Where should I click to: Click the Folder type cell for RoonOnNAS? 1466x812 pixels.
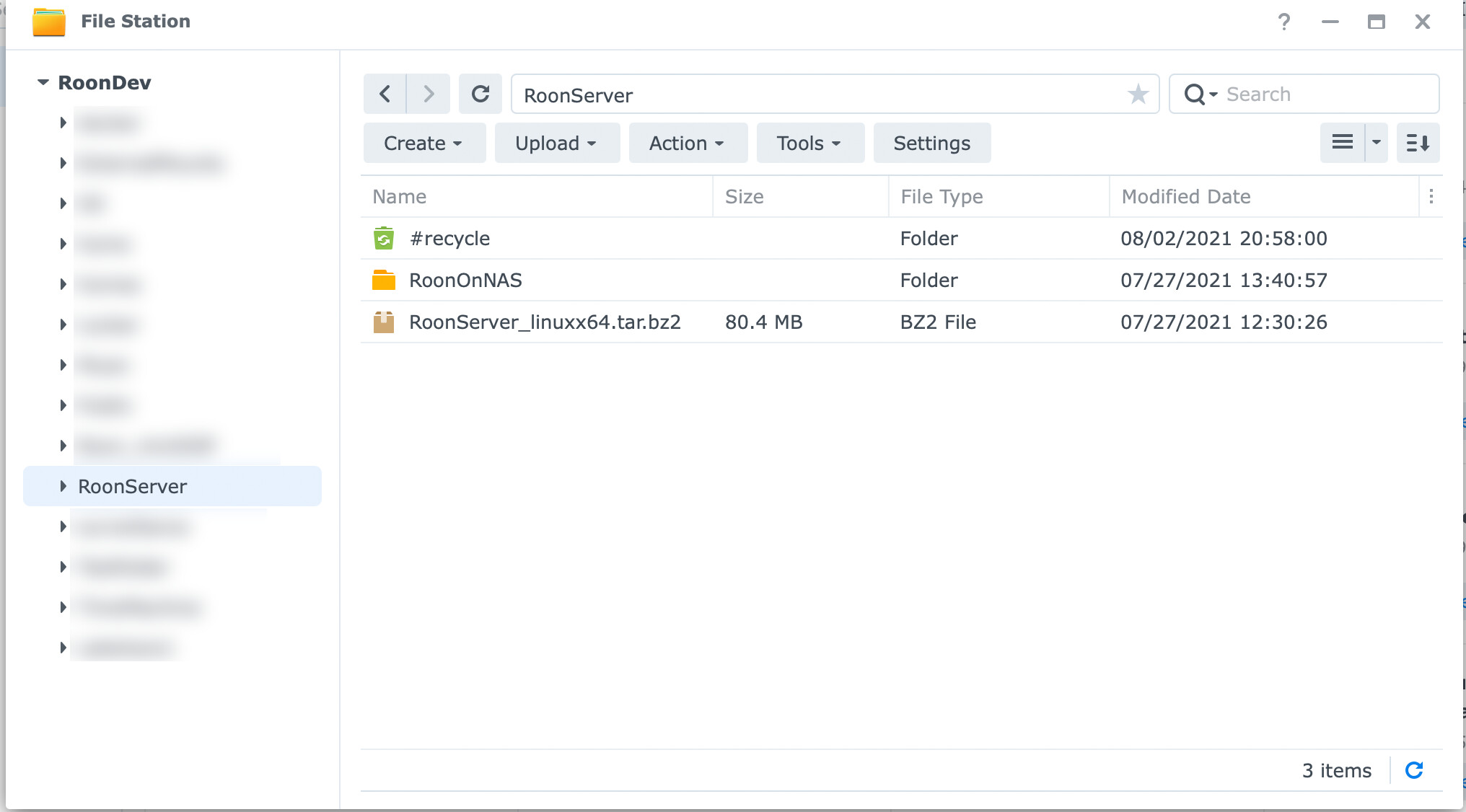(929, 280)
